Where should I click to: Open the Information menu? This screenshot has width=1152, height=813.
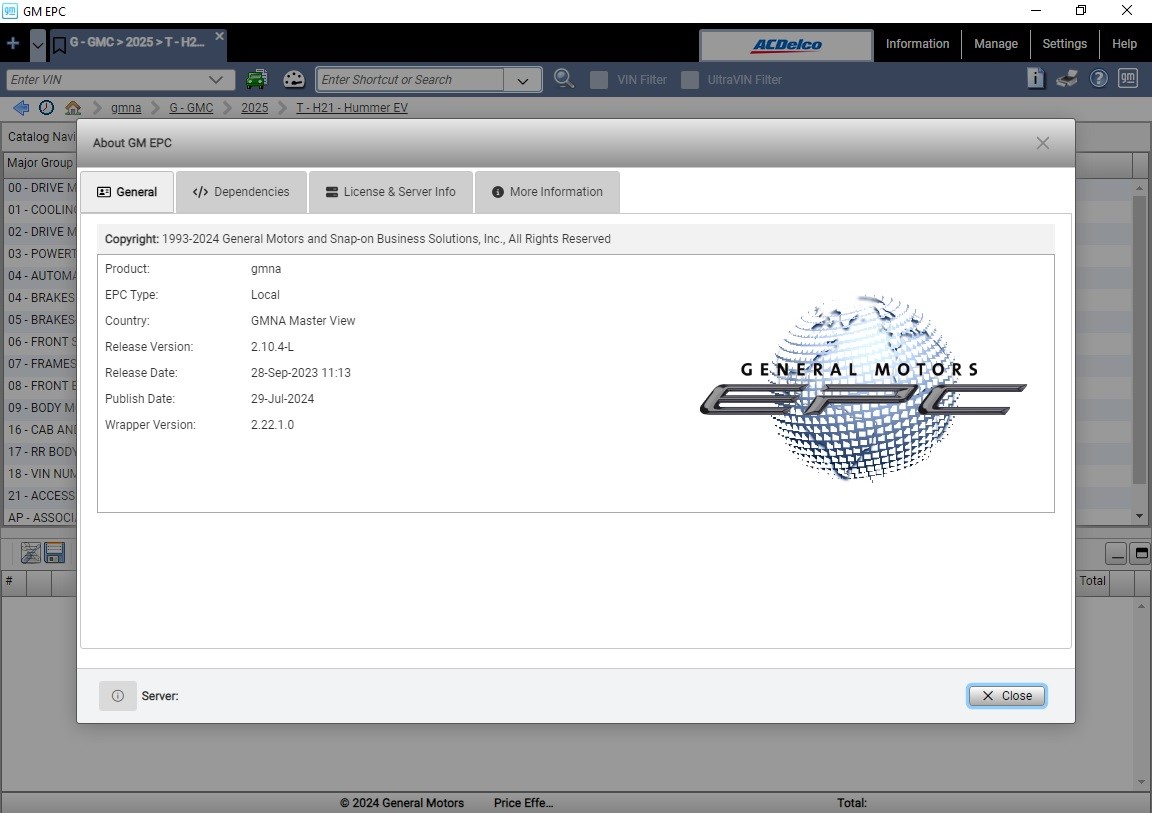(x=917, y=44)
